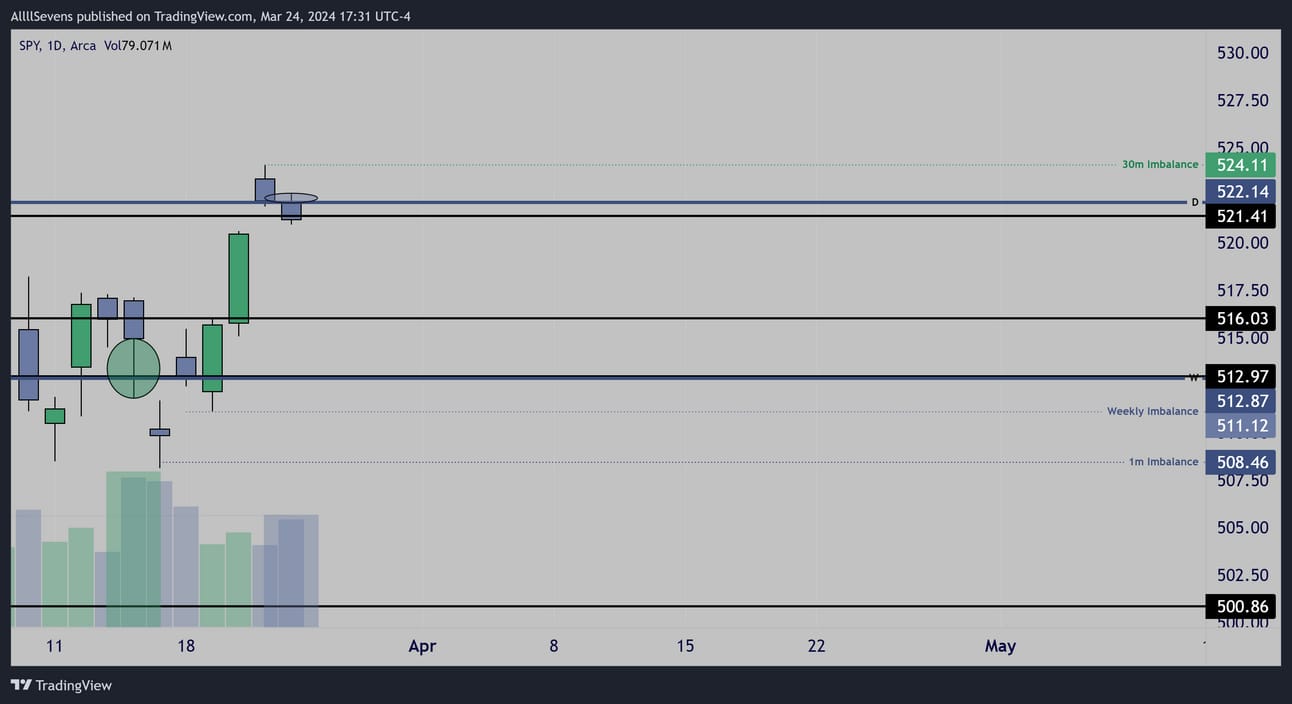
Task: Select the 30m Imbalance text annotation
Action: pos(1160,164)
